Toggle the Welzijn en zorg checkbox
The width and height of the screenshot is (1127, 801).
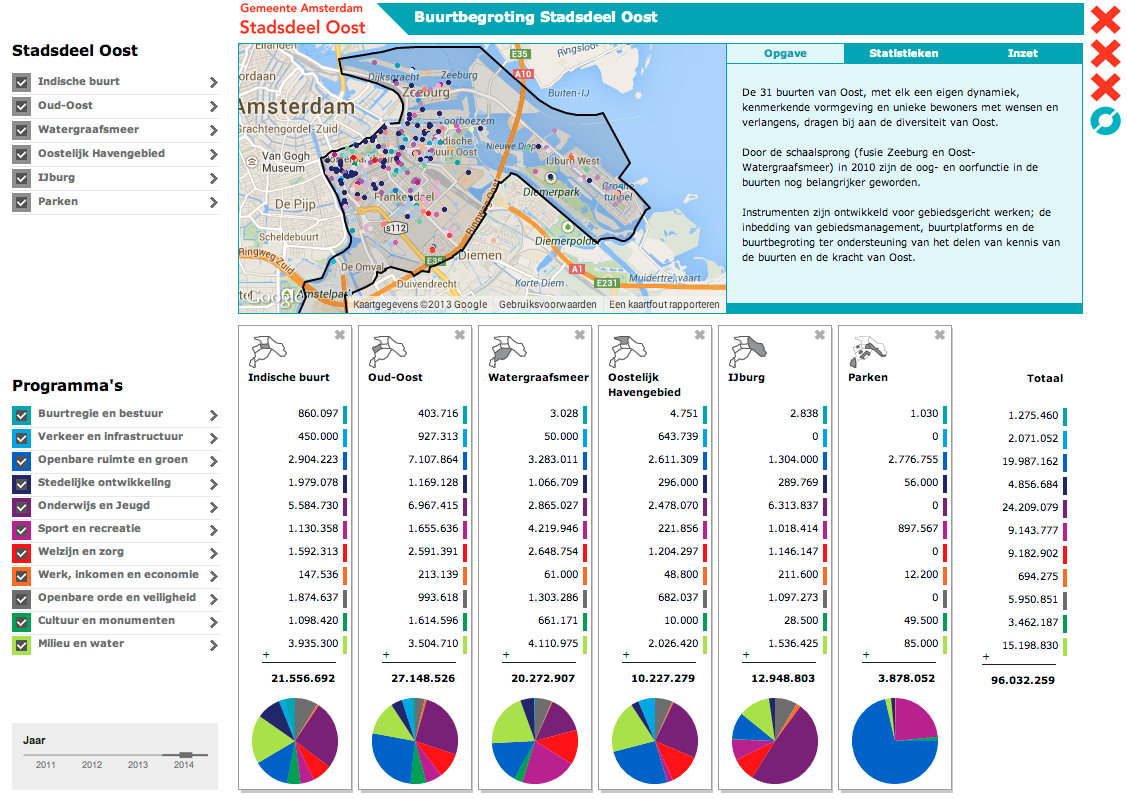click(x=22, y=553)
